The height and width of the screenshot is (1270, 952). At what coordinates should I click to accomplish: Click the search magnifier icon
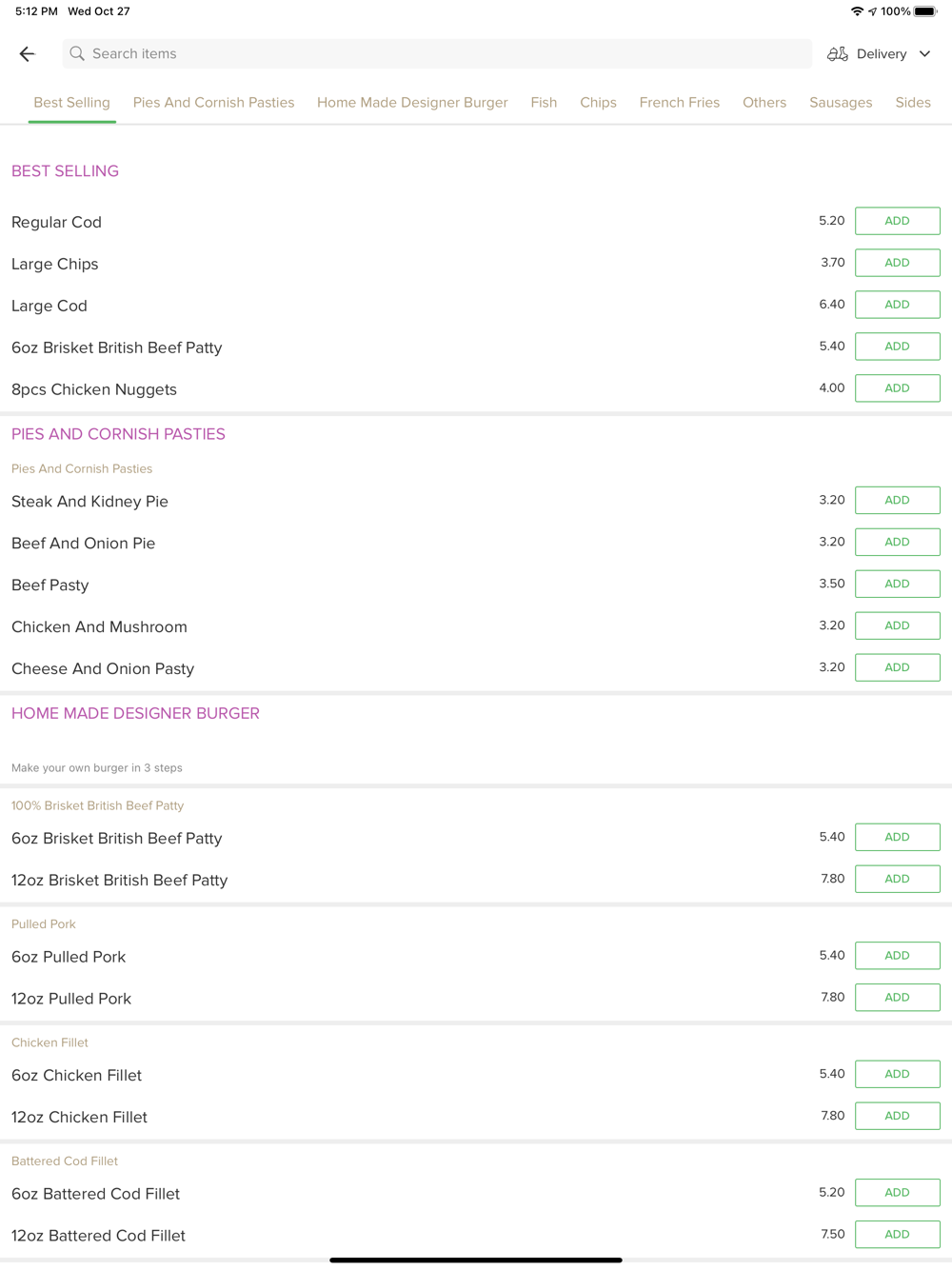(x=77, y=54)
